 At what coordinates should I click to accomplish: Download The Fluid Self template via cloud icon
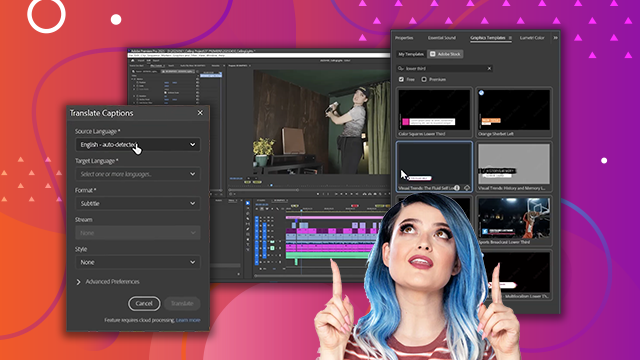[x=467, y=188]
